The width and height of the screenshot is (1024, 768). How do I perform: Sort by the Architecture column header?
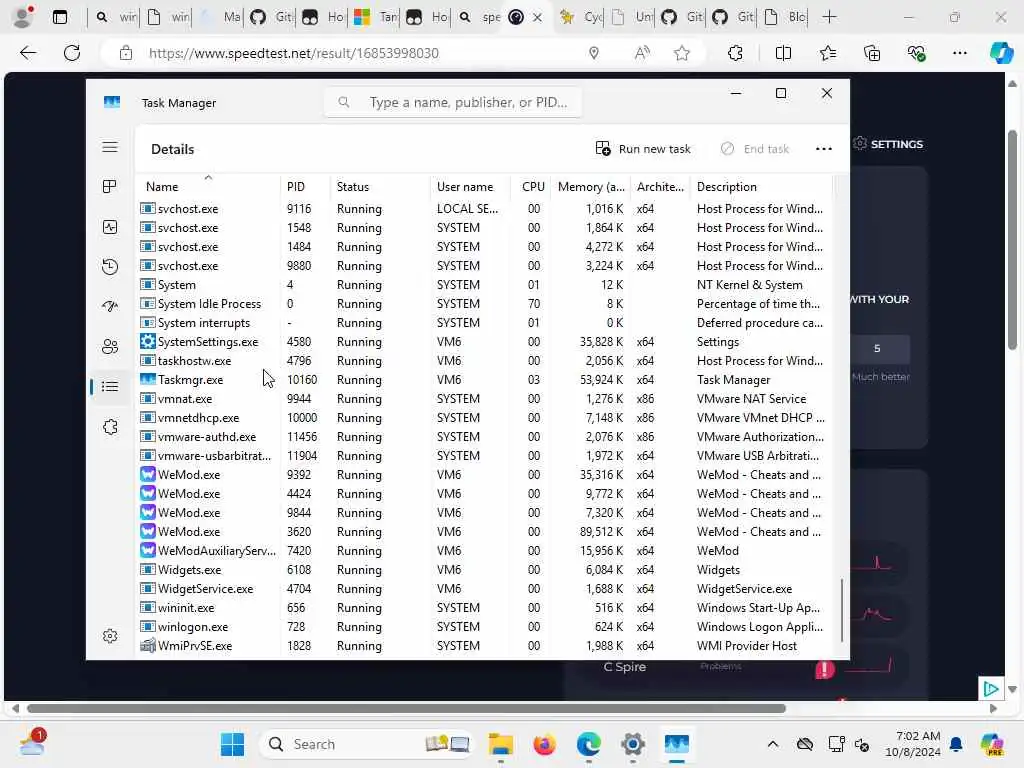click(660, 186)
